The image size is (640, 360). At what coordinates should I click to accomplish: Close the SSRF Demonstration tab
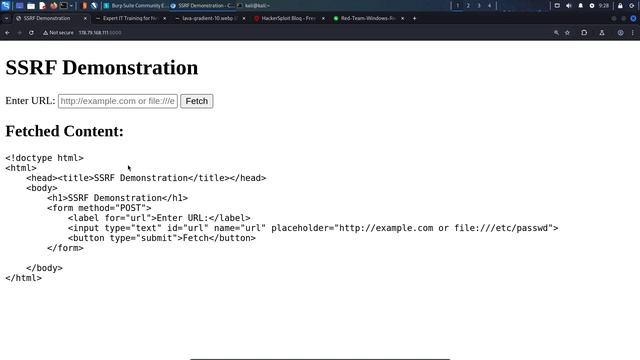pyautogui.click(x=85, y=18)
